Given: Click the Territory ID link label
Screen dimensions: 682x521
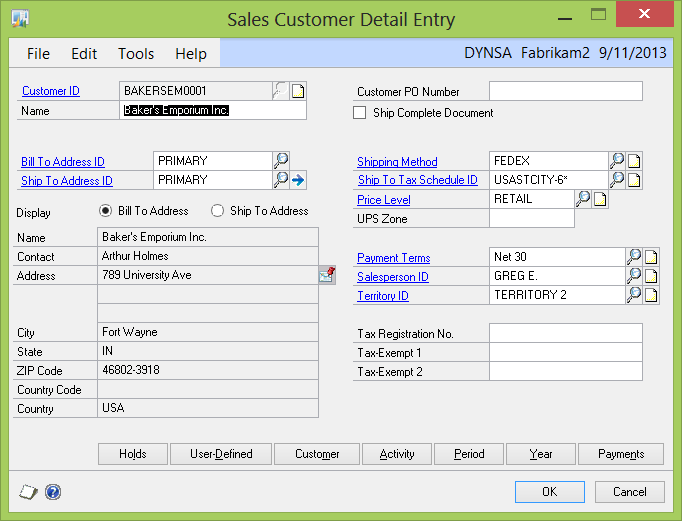Looking at the screenshot, I should click(383, 296).
